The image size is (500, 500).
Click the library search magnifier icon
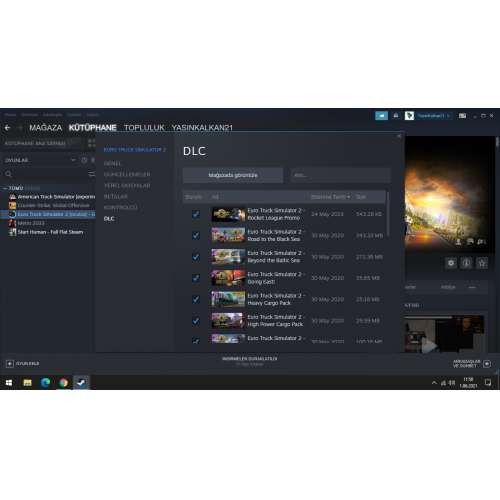[8, 174]
